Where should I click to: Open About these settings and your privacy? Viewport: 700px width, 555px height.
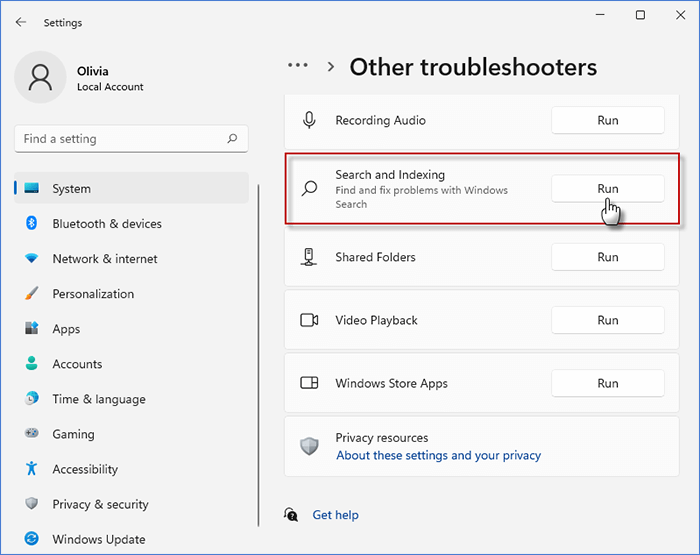(x=438, y=455)
